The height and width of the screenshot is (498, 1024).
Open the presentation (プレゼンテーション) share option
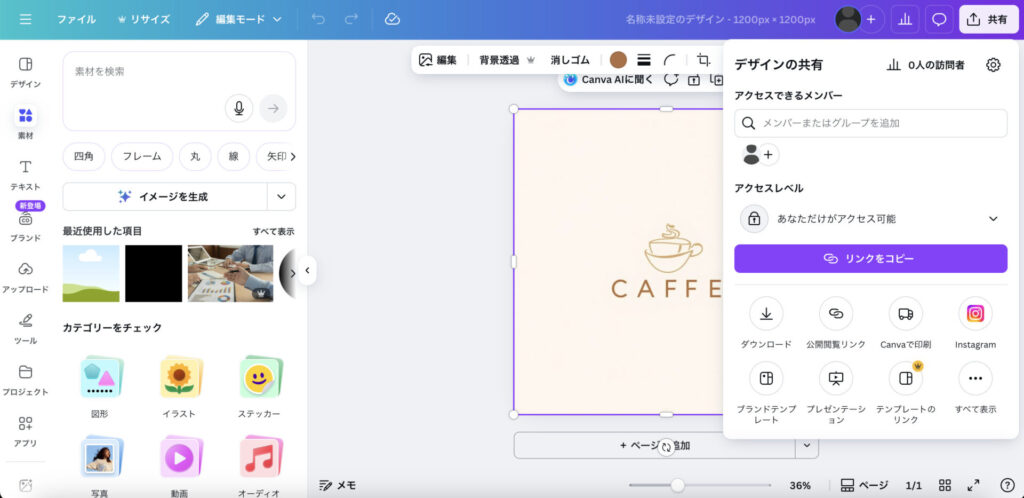tap(836, 379)
